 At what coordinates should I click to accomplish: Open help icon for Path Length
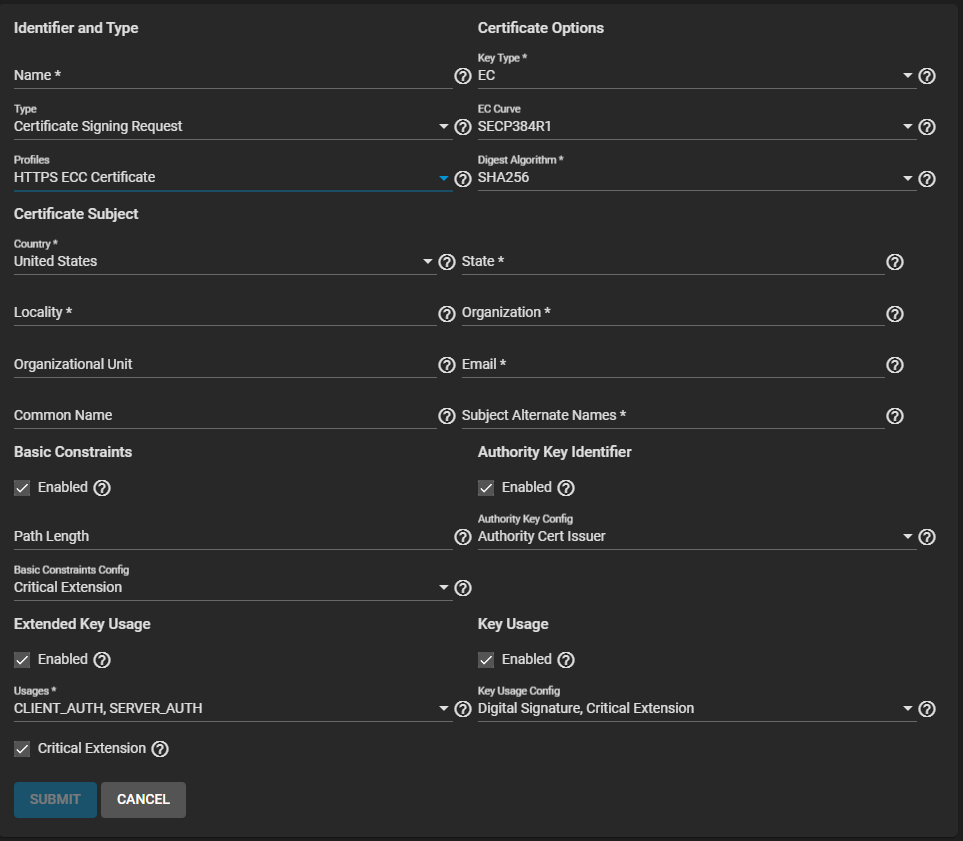[462, 537]
